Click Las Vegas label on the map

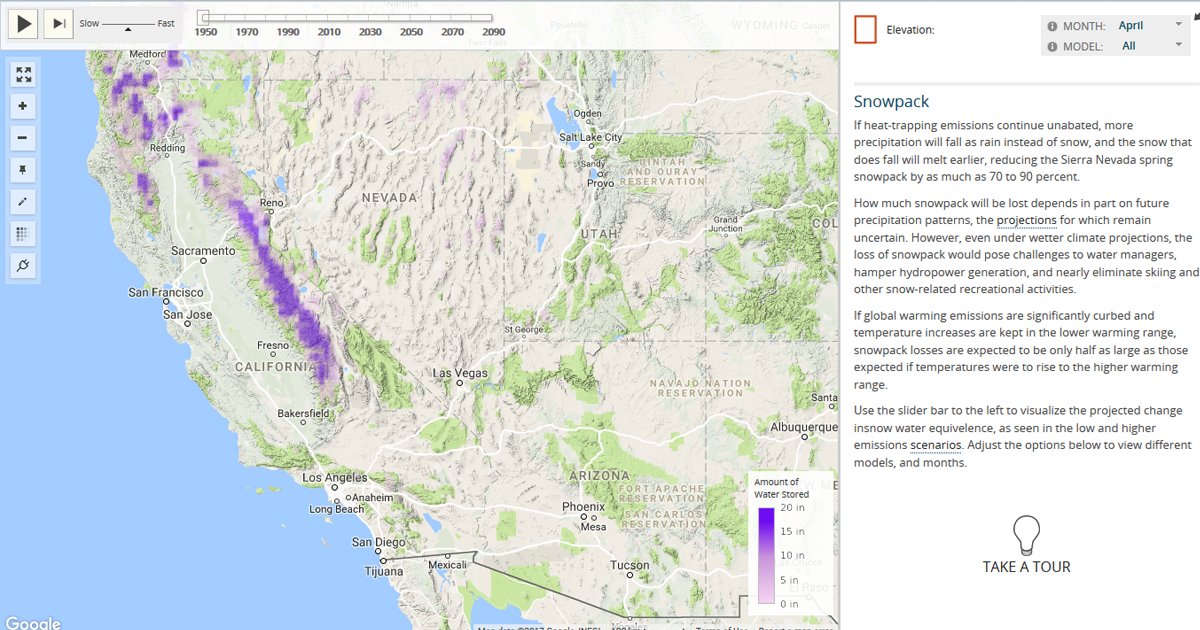click(x=459, y=373)
